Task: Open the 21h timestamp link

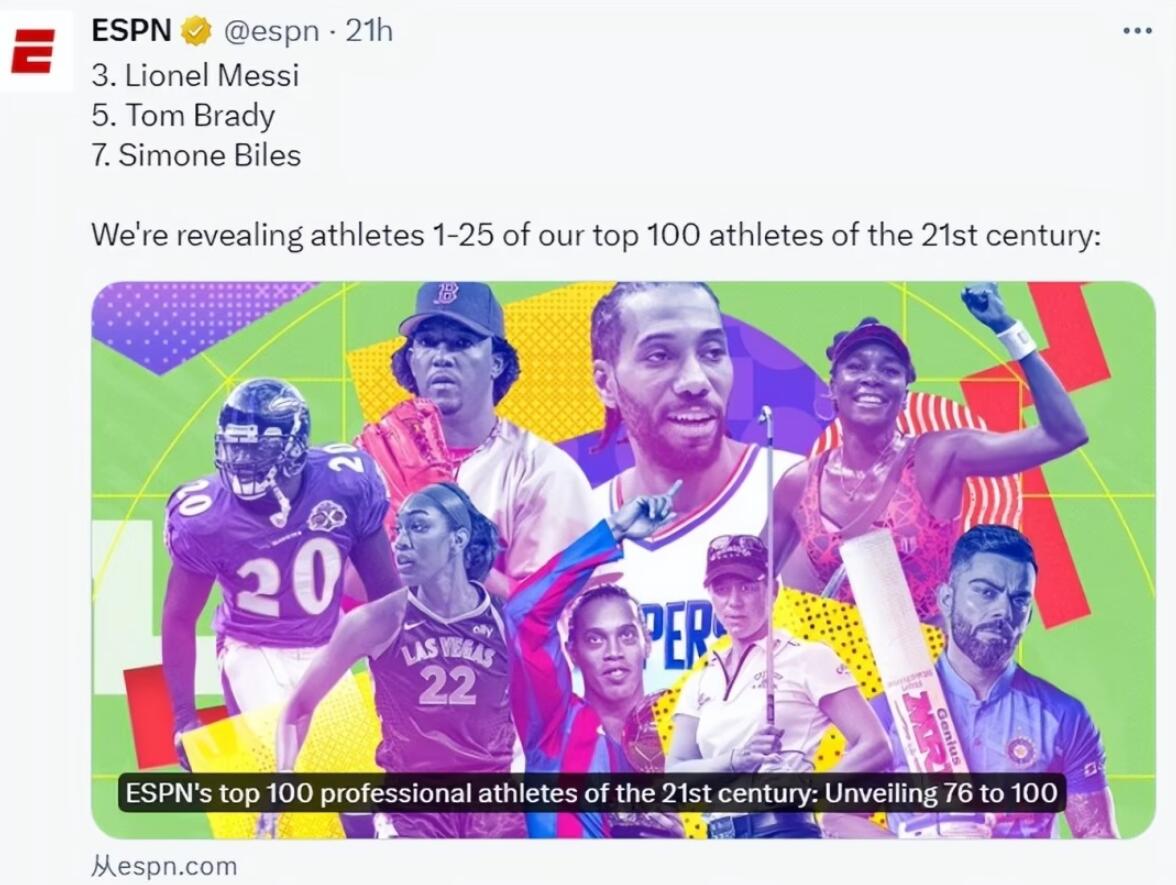Action: [x=369, y=32]
